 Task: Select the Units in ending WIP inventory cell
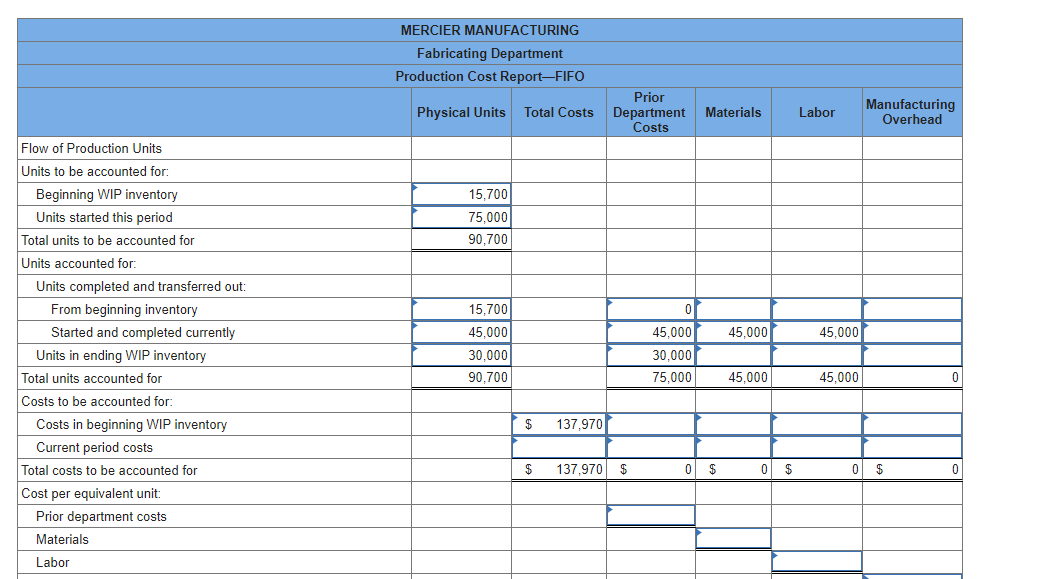(461, 355)
